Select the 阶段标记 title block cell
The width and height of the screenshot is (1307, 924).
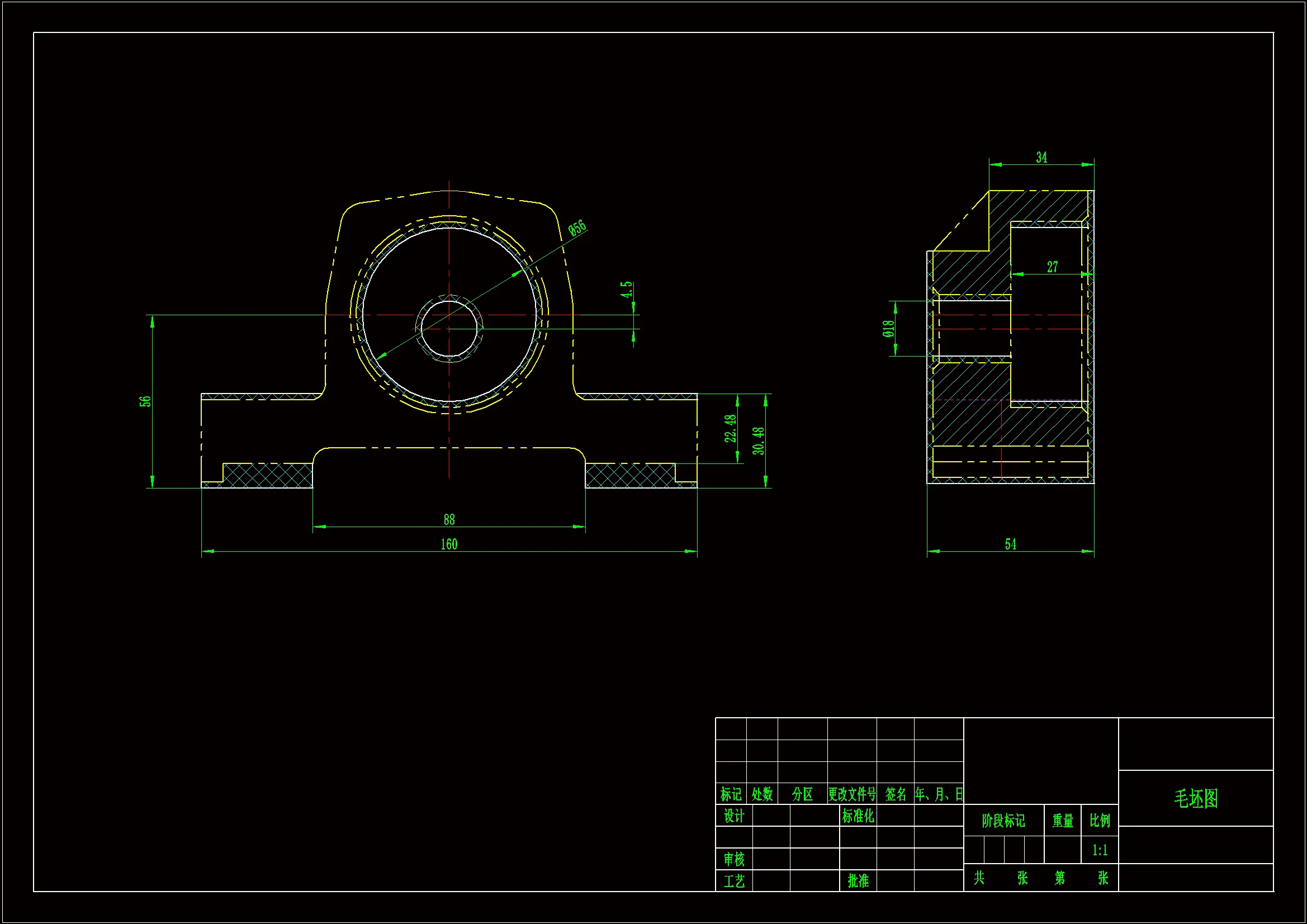click(1003, 821)
